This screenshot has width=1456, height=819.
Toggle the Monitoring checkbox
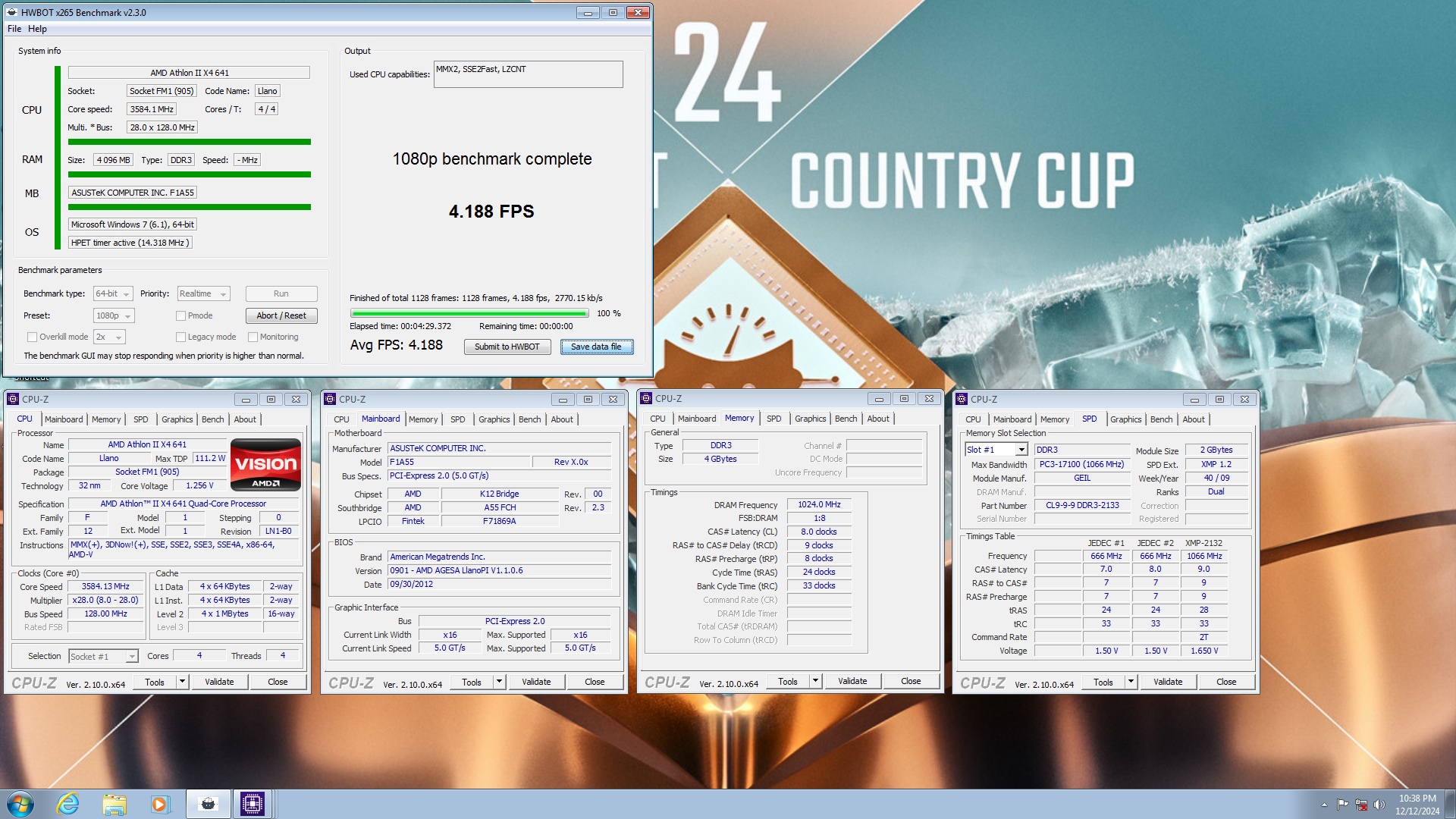tap(253, 337)
